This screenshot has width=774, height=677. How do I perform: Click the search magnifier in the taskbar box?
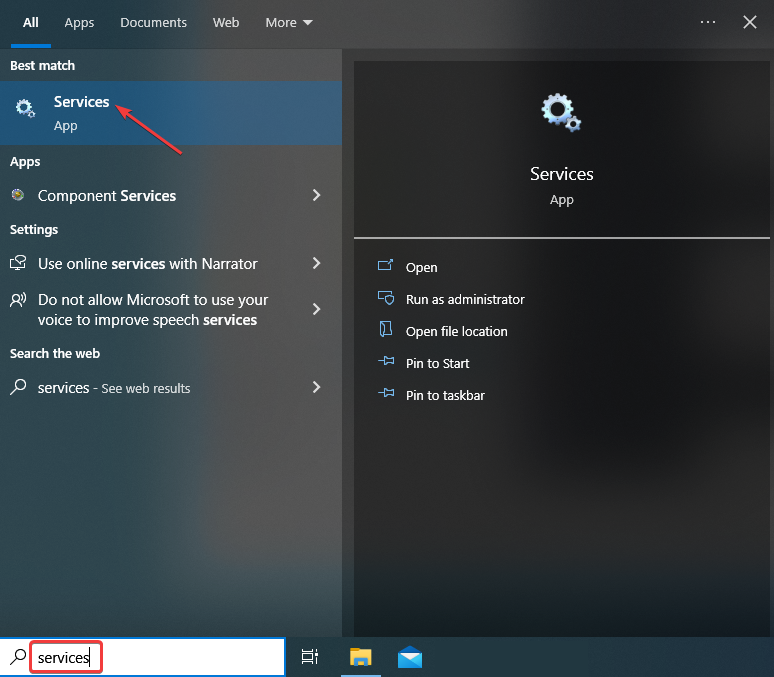pyautogui.click(x=18, y=657)
